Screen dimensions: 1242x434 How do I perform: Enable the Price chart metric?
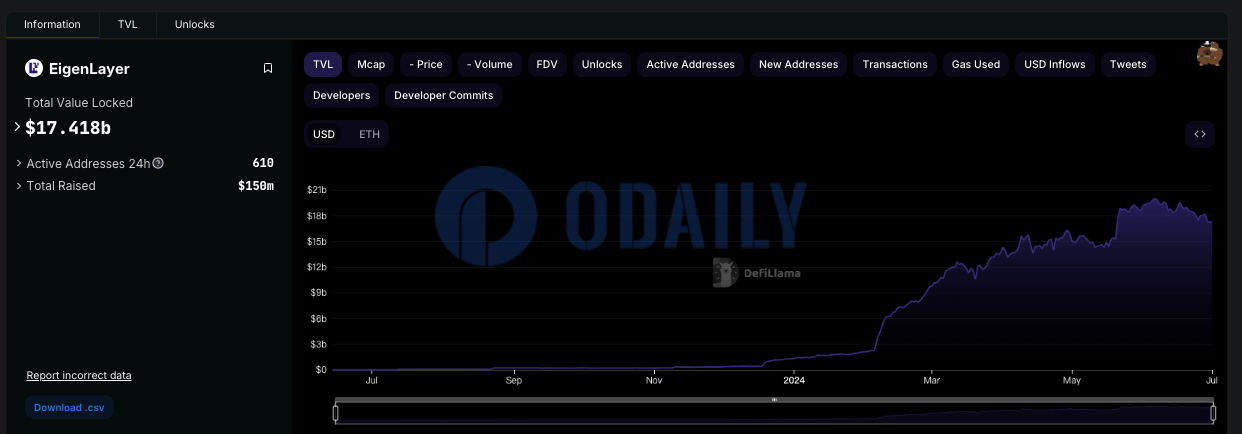click(426, 64)
